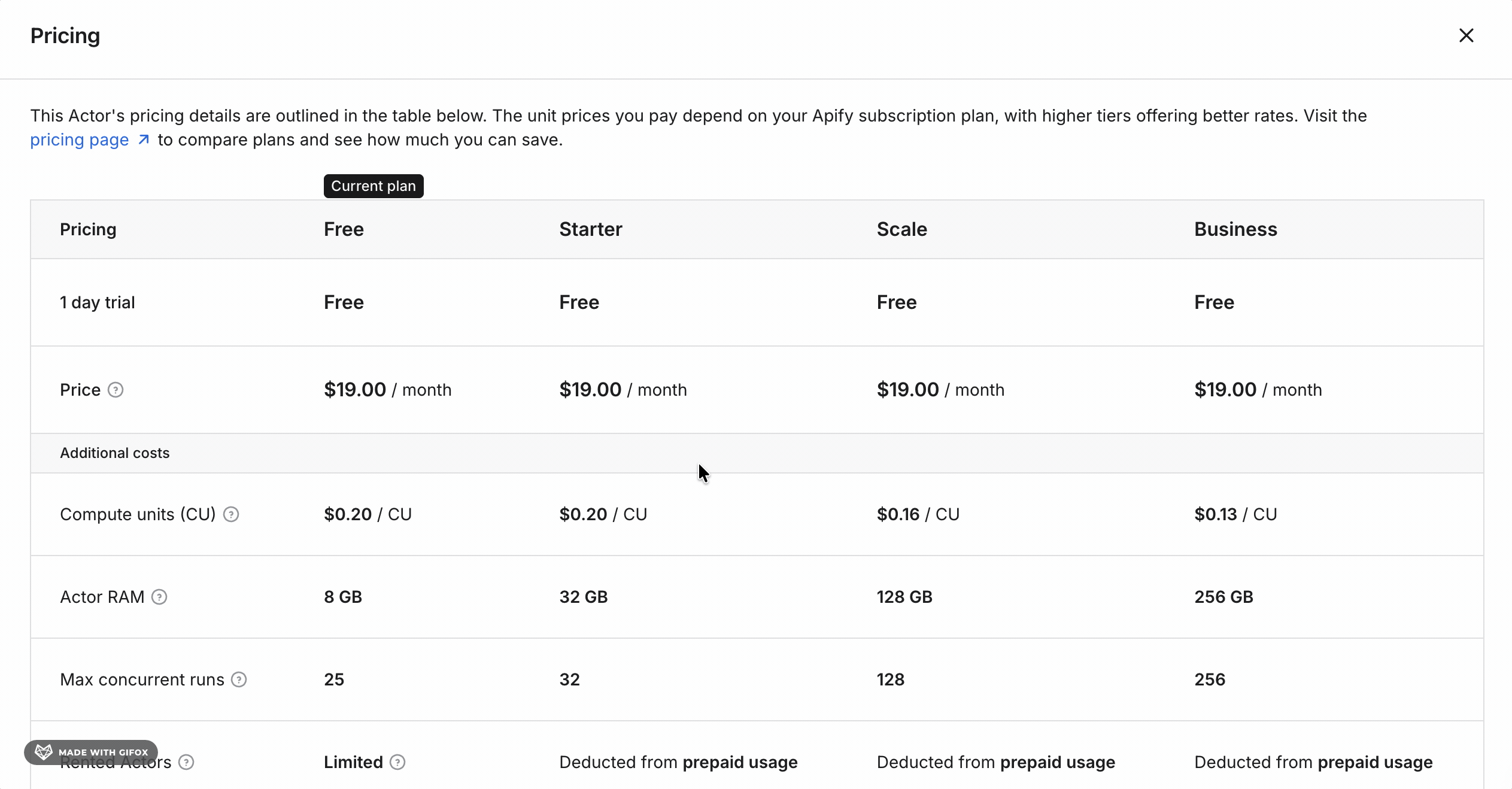Click the Business $19.00 / month price
The width and height of the screenshot is (1512, 789).
(1258, 390)
